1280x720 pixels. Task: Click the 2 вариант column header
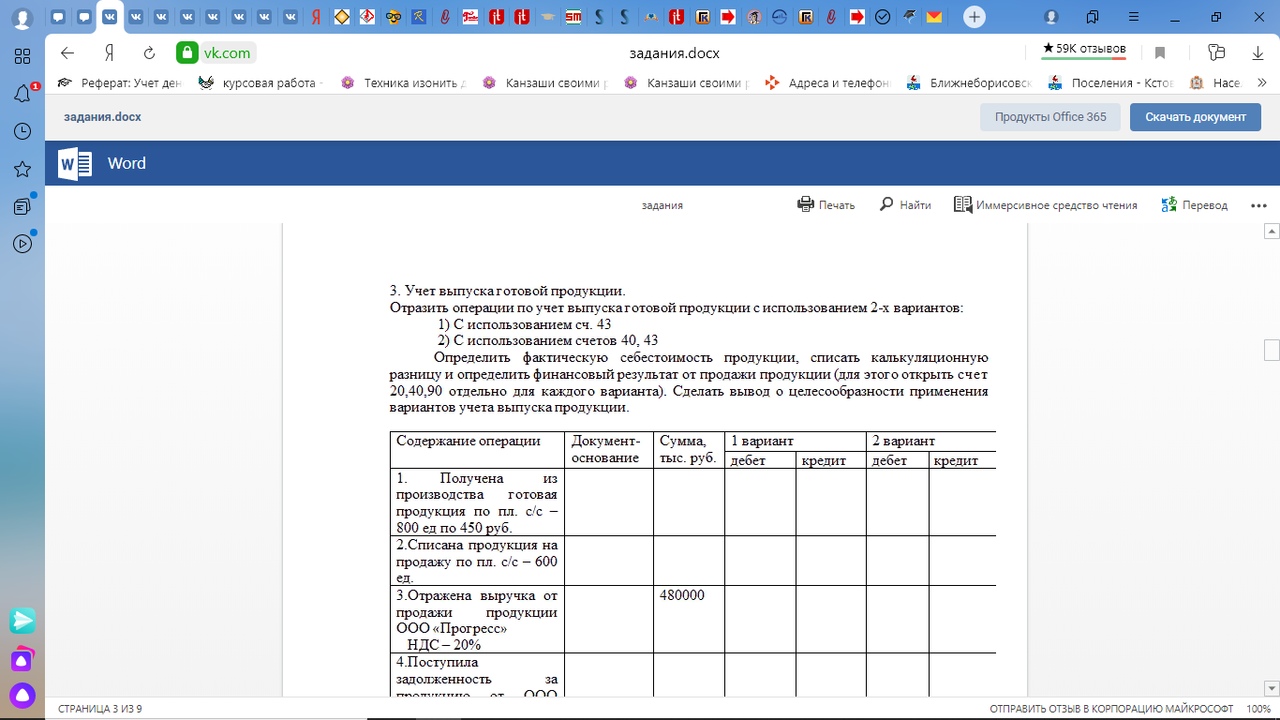pyautogui.click(x=931, y=441)
